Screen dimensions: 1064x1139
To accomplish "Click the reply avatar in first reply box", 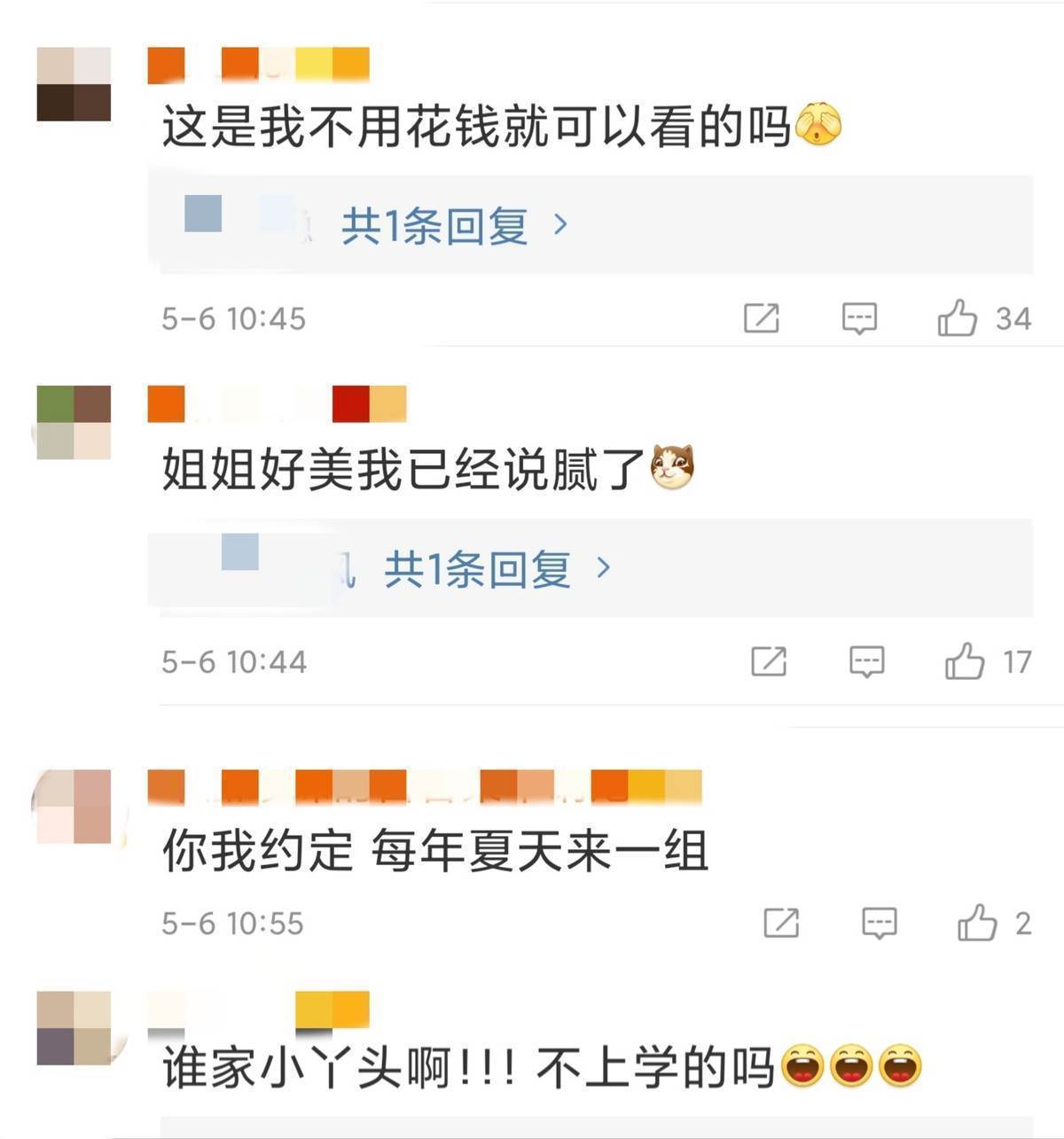I will (203, 214).
